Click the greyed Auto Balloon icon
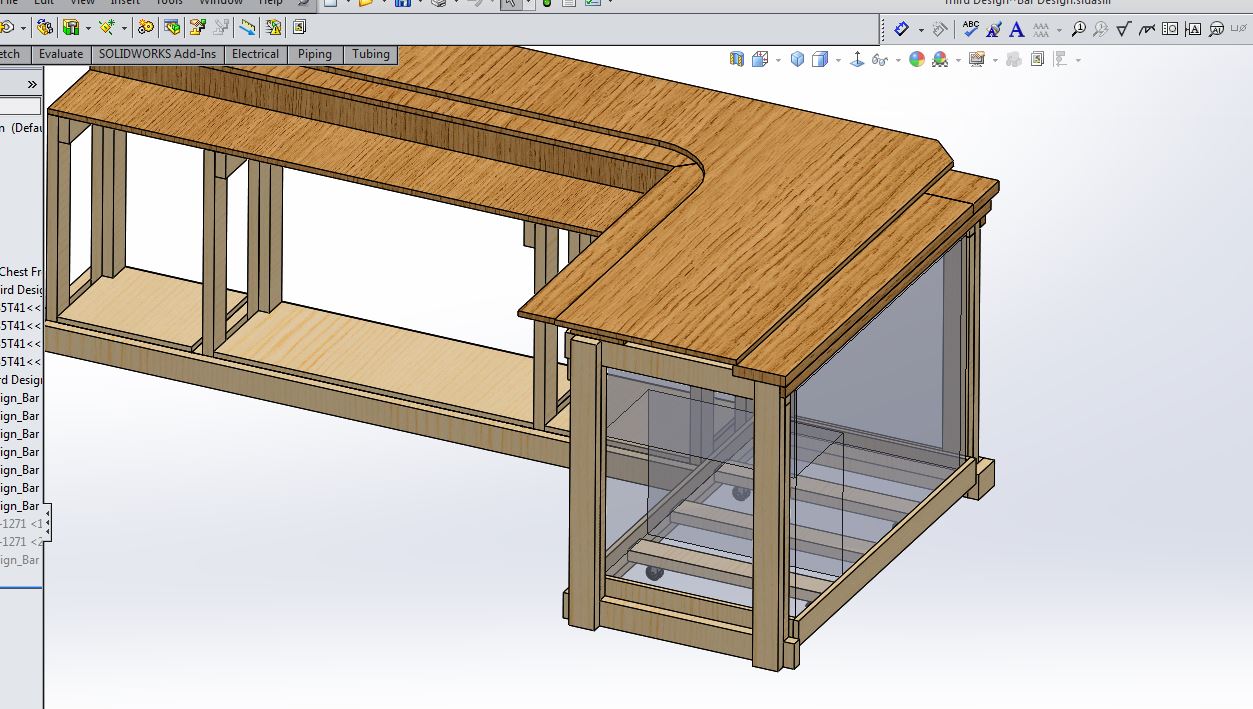1253x709 pixels. coord(1100,30)
